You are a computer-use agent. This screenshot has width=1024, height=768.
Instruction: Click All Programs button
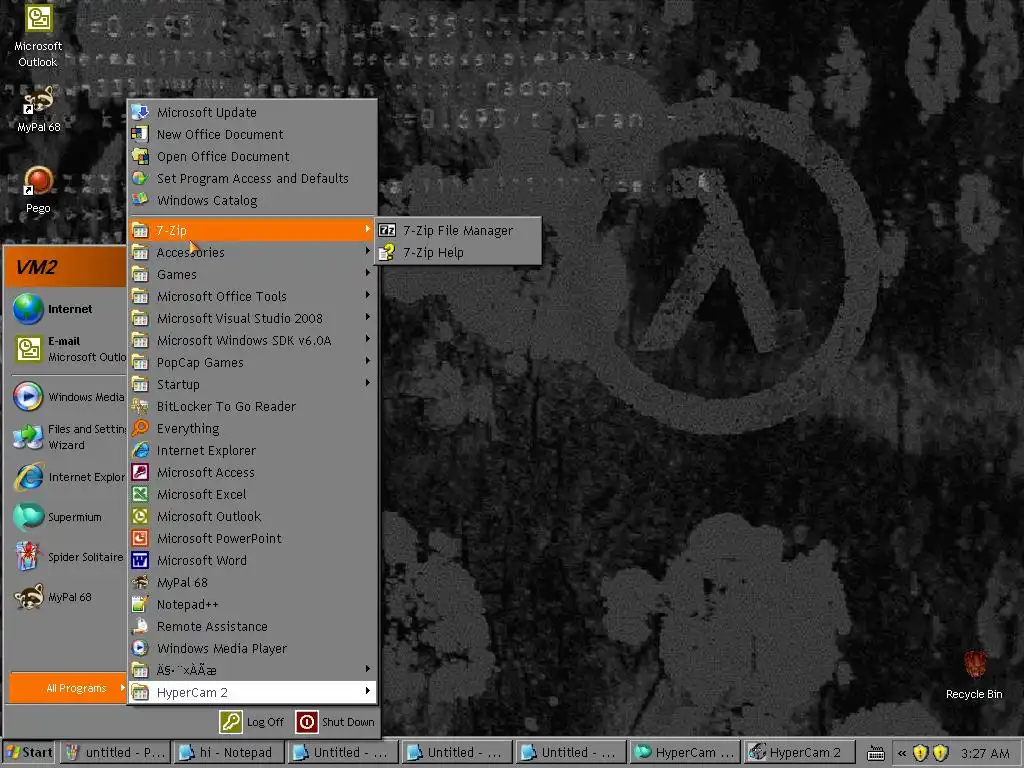(x=67, y=688)
